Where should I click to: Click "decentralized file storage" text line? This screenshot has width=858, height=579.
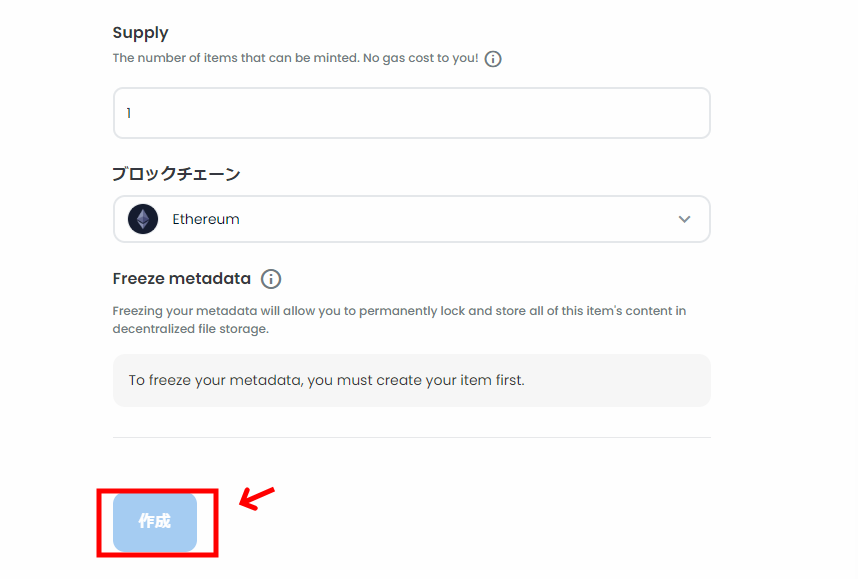click(x=190, y=329)
